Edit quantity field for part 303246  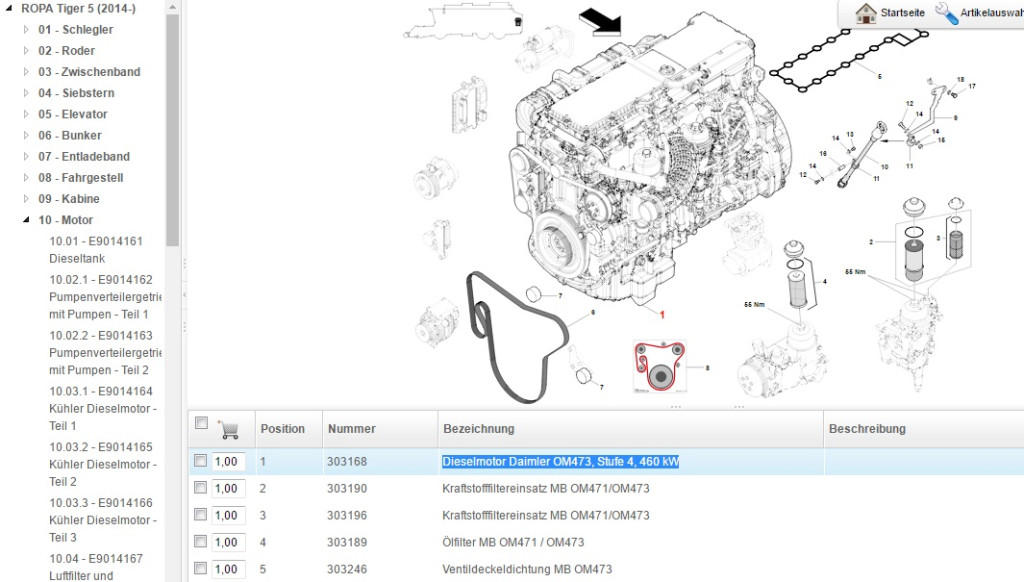tap(229, 568)
